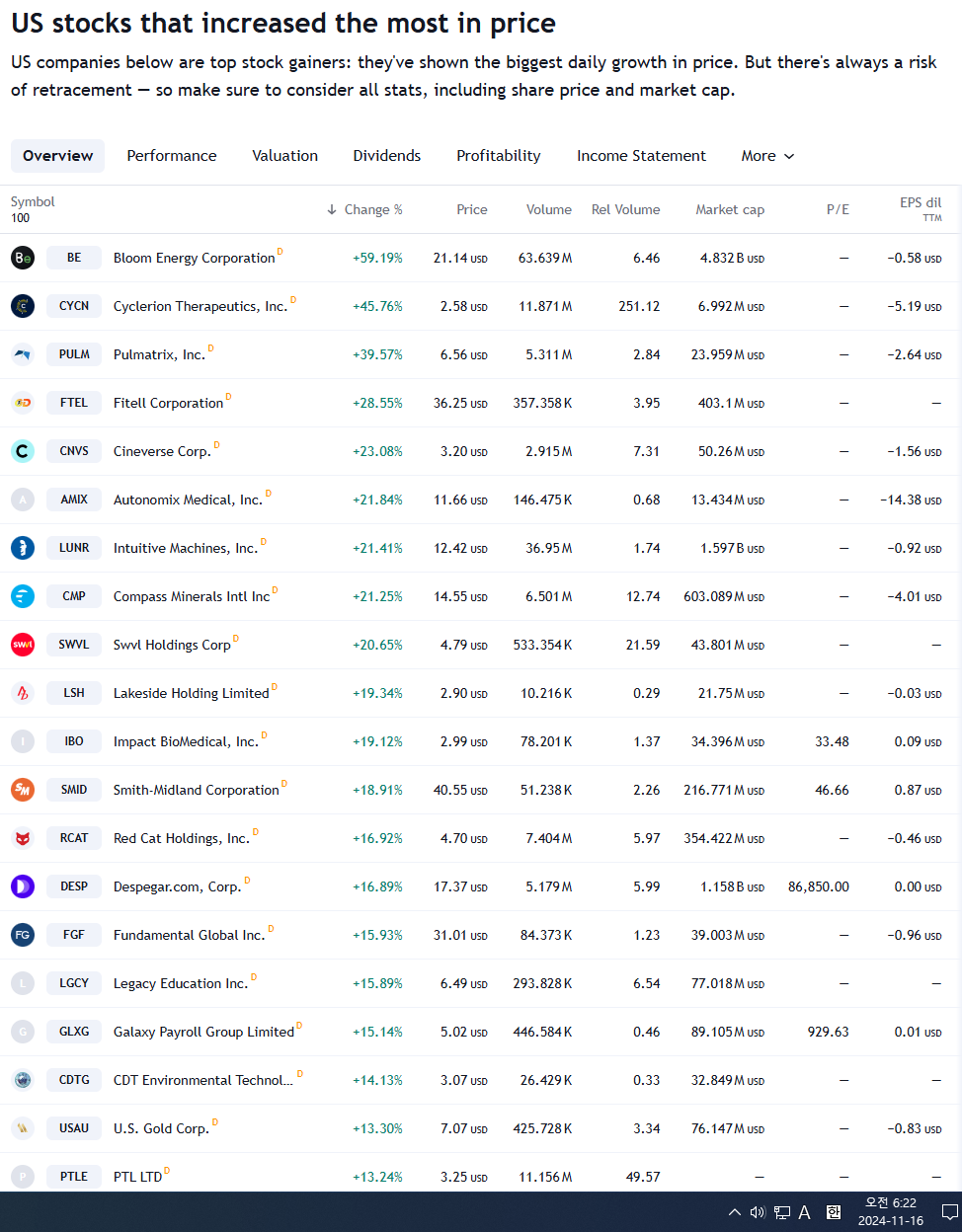Select the Overview tab
This screenshot has height=1232, width=962.
[x=57, y=156]
